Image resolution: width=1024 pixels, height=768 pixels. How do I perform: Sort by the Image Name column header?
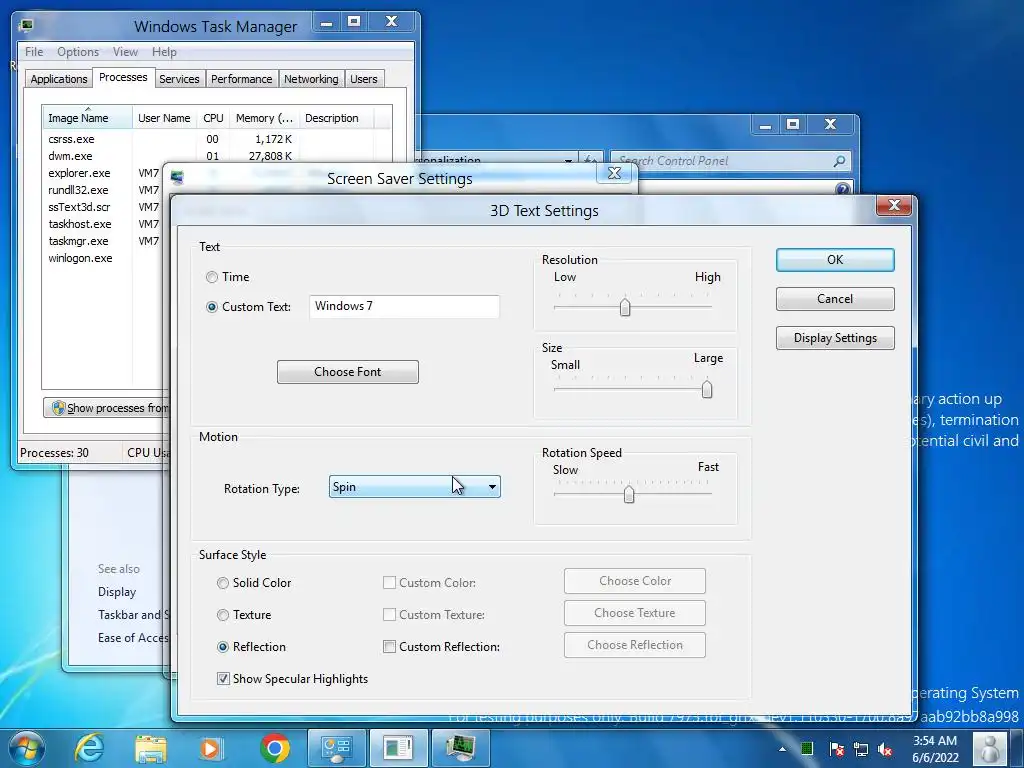point(88,118)
